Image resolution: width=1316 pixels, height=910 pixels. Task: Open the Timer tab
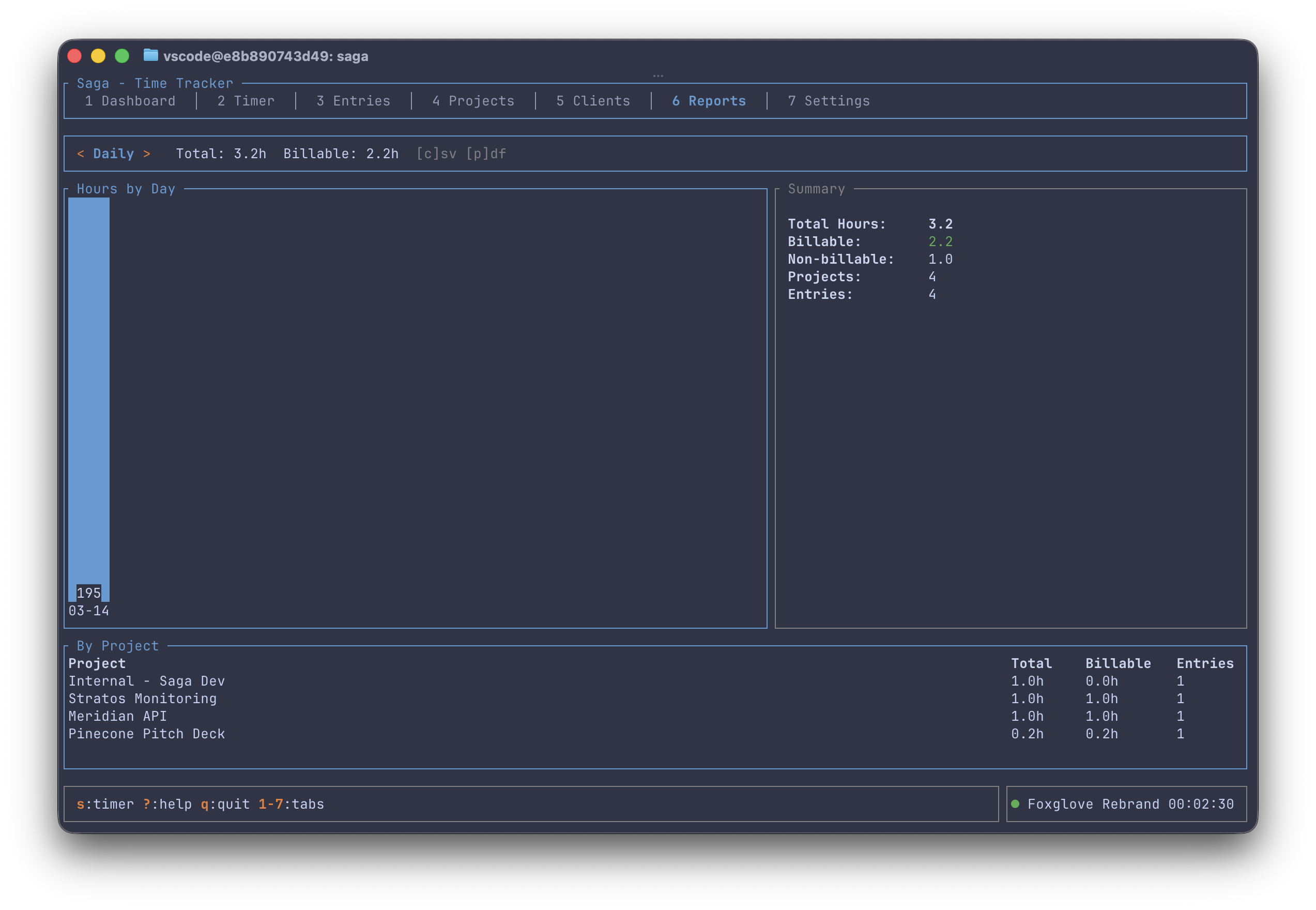coord(246,101)
